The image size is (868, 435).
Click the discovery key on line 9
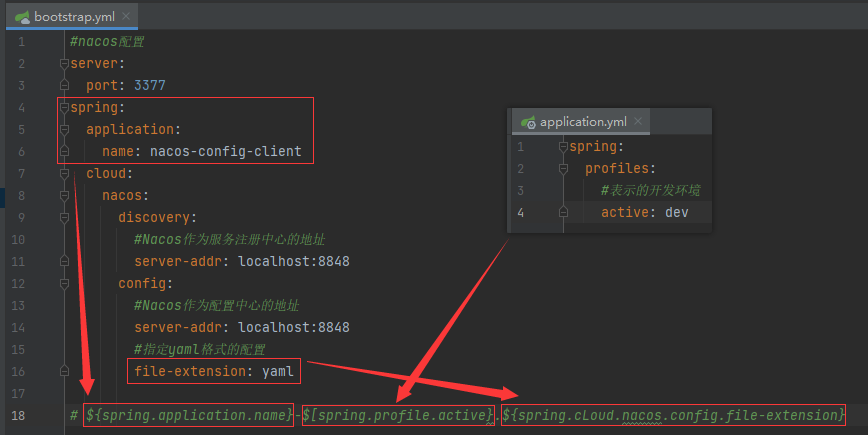[x=154, y=218]
